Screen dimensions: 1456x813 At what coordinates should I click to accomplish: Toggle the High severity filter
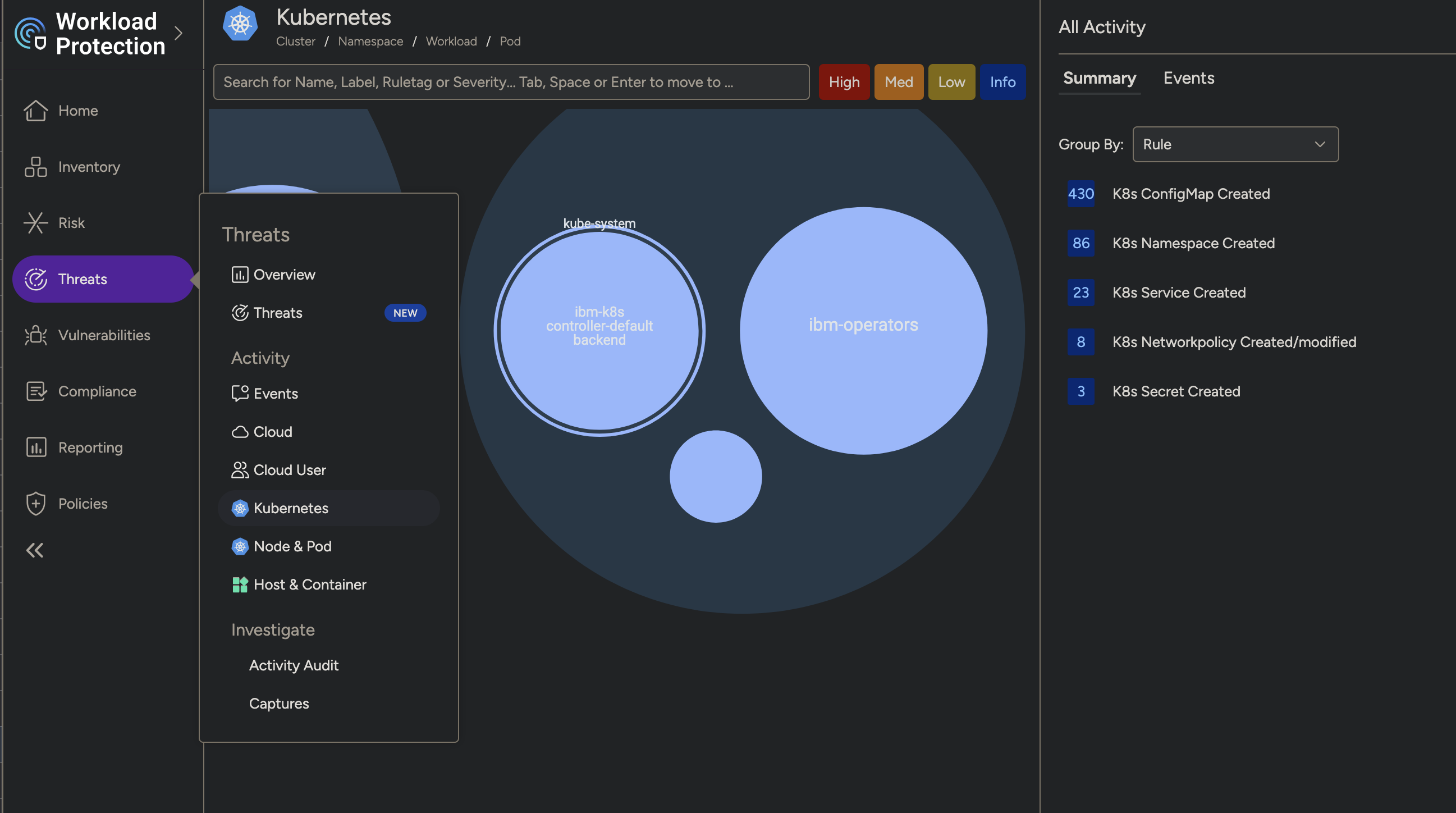(844, 82)
